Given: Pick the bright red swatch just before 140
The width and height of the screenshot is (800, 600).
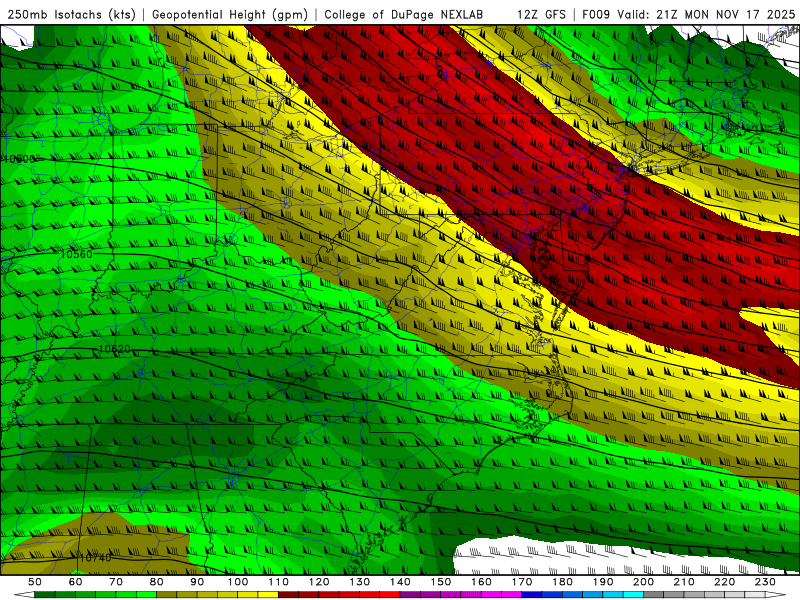Looking at the screenshot, I should 390,594.
